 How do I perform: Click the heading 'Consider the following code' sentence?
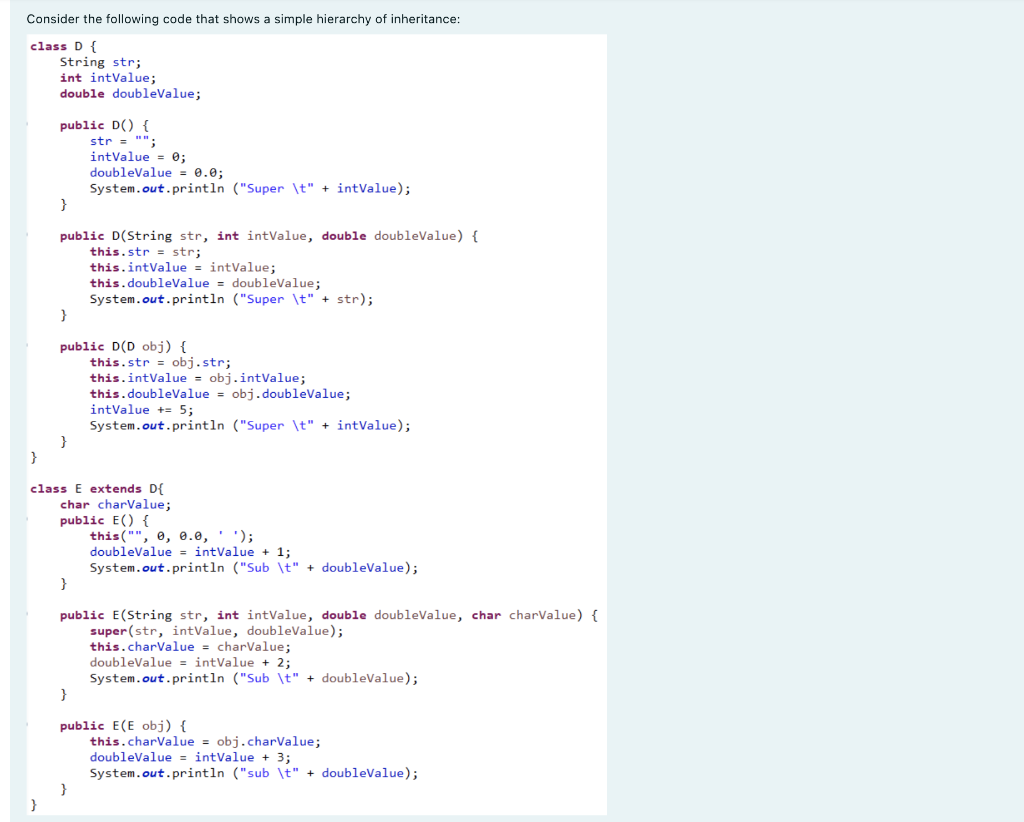click(x=243, y=19)
